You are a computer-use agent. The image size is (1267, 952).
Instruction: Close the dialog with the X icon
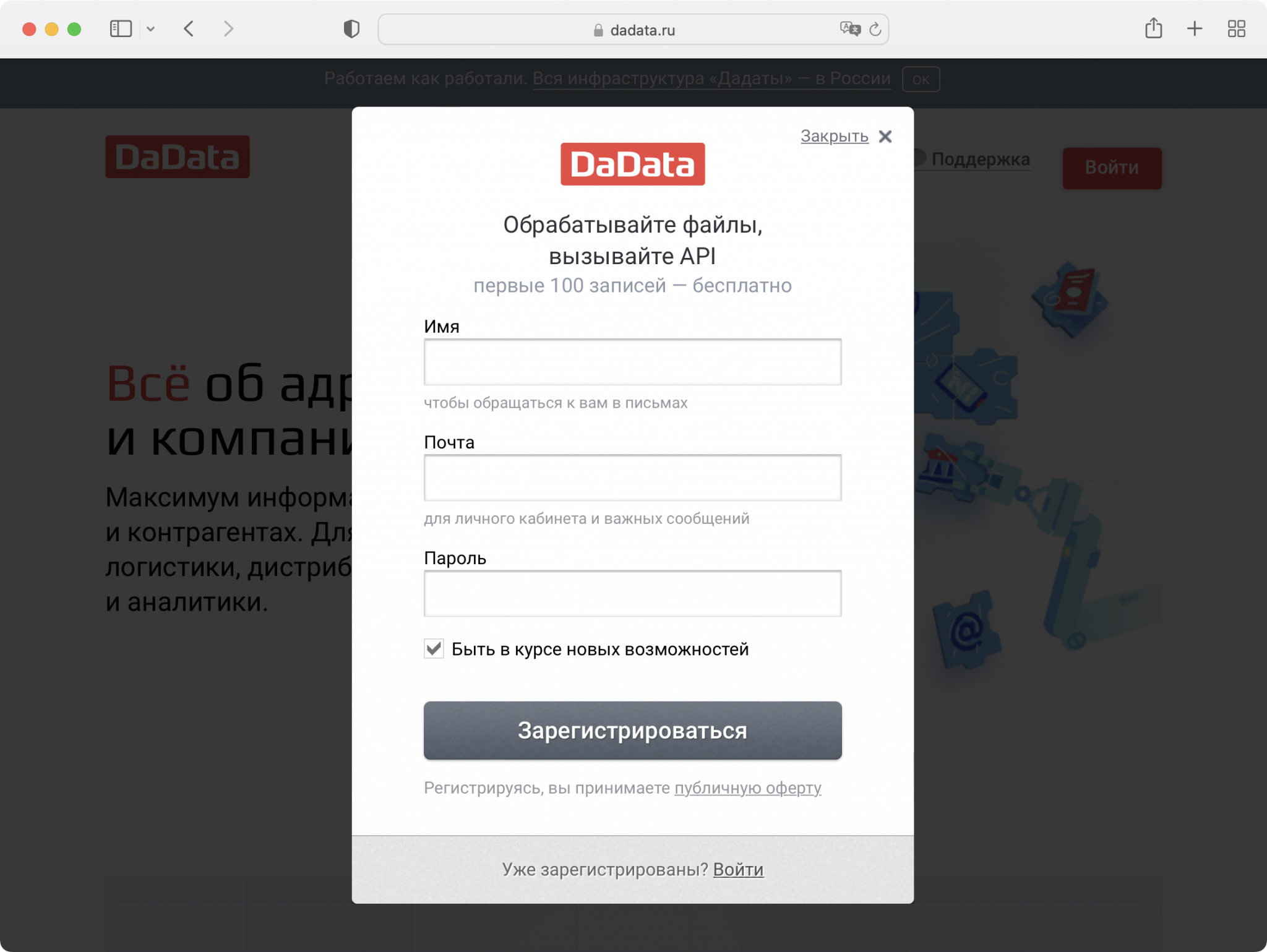[885, 136]
